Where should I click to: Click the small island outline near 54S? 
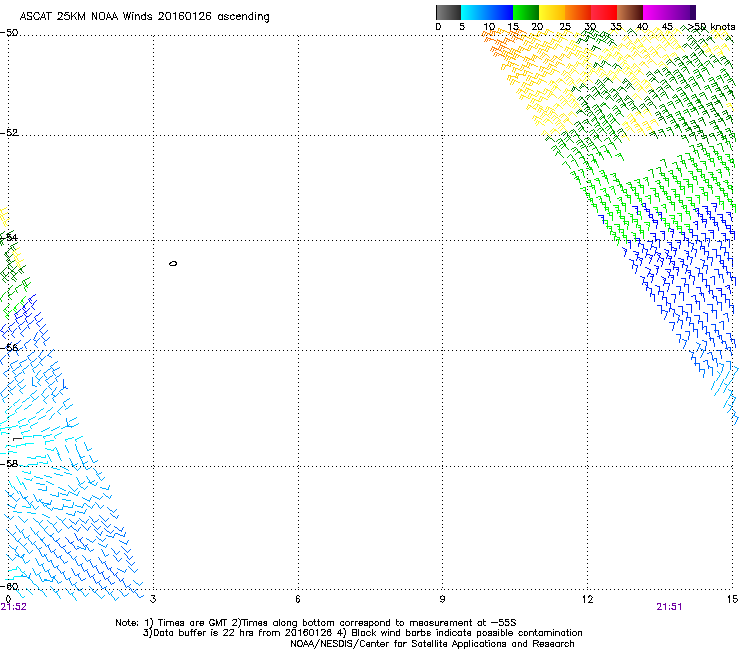coord(173,263)
